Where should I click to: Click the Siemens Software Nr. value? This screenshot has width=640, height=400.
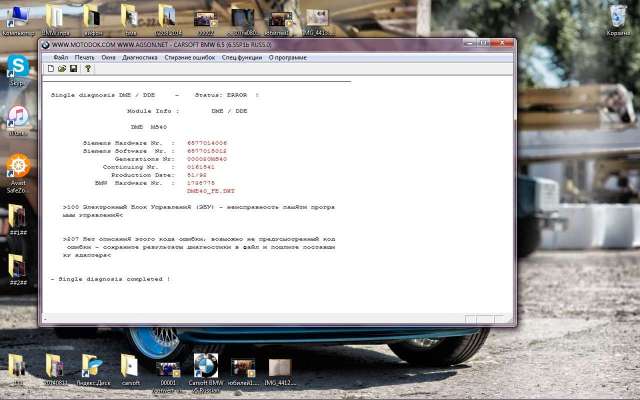[x=207, y=151]
